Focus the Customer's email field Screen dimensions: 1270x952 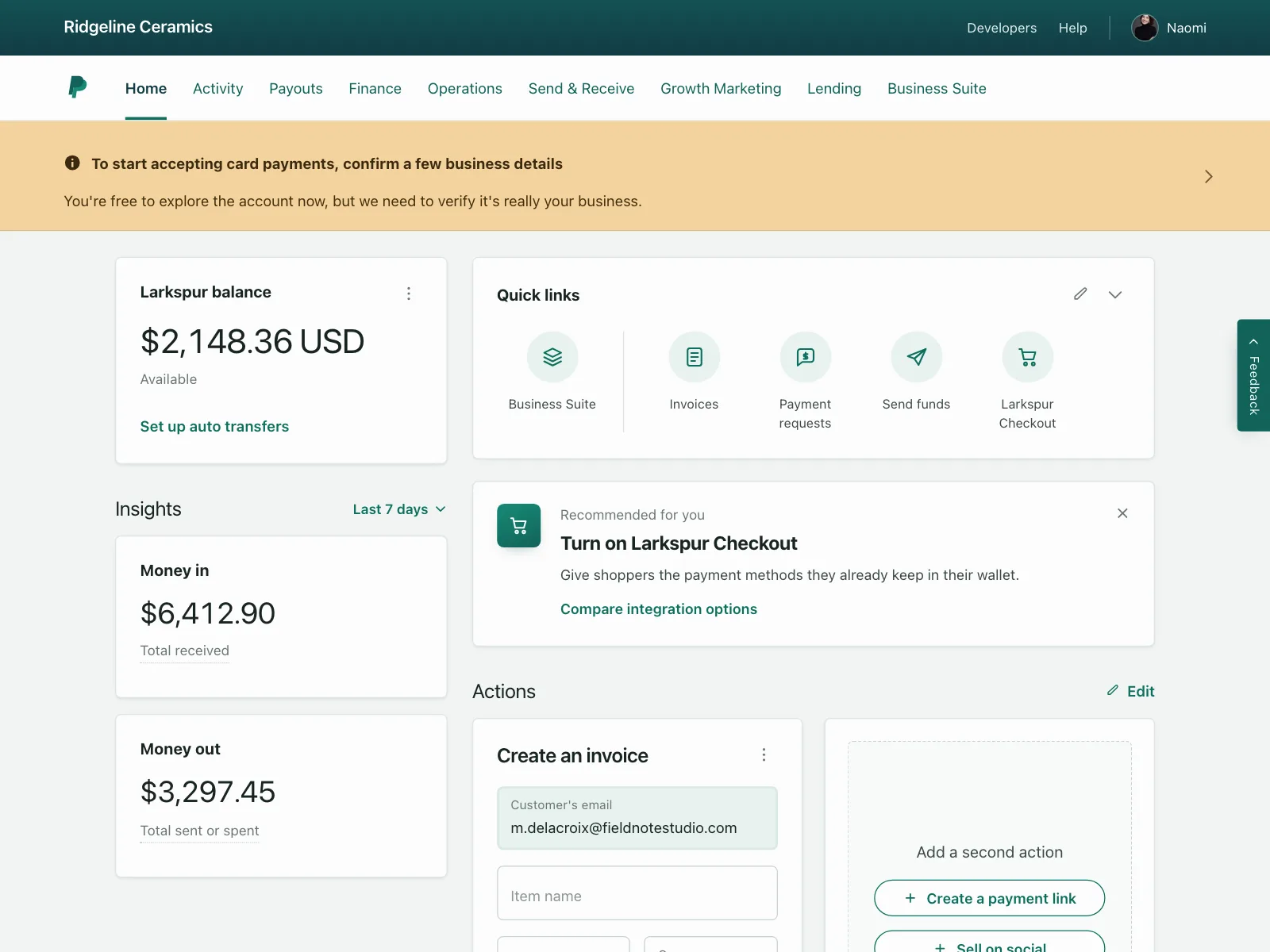pos(637,818)
